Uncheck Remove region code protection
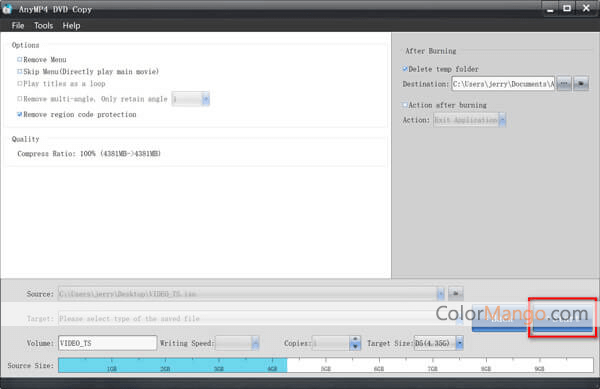Viewport: 600px width, 389px height. (20, 114)
